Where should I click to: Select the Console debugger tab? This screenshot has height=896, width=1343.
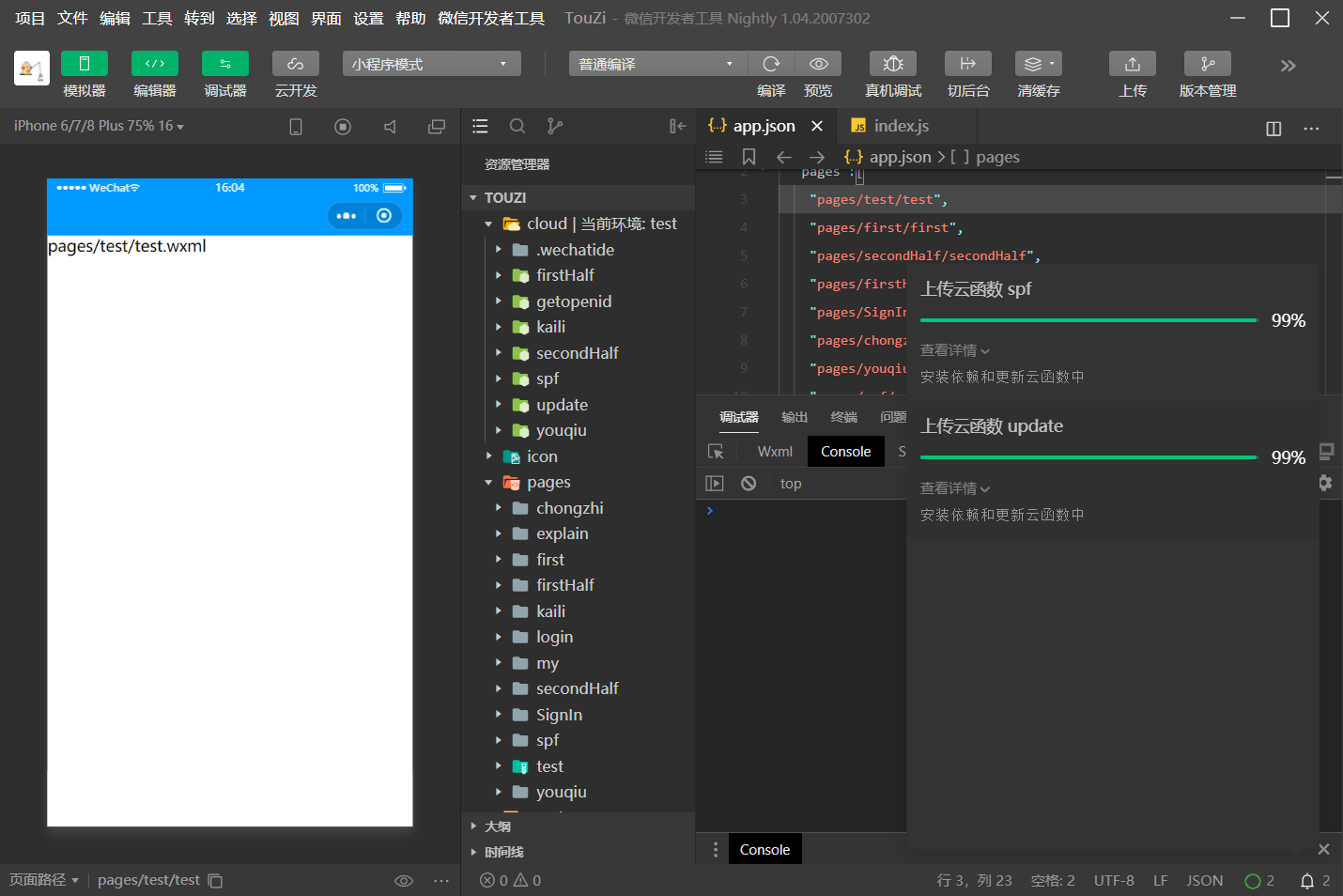(x=845, y=452)
